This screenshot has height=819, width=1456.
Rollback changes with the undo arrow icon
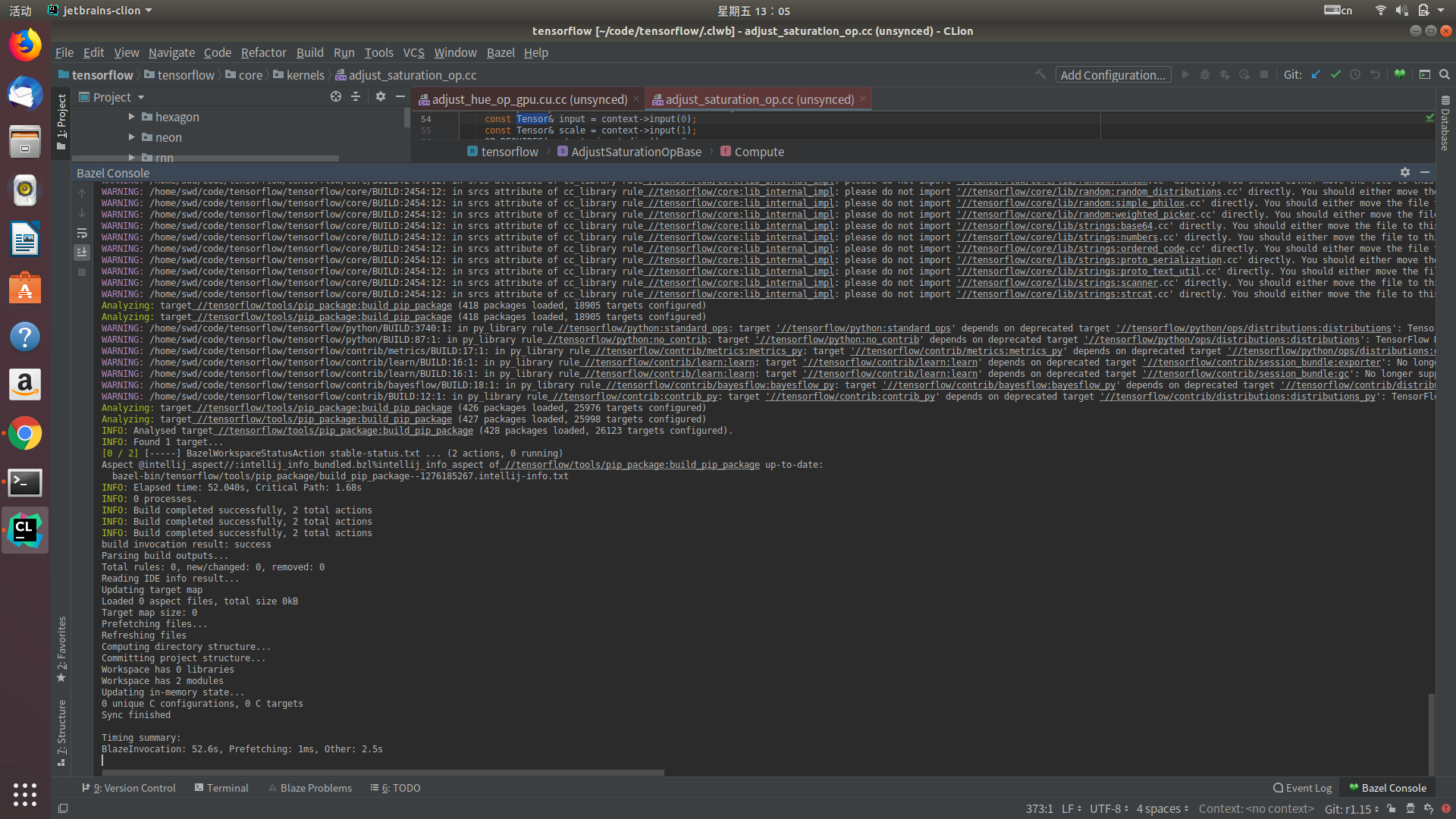[1375, 75]
